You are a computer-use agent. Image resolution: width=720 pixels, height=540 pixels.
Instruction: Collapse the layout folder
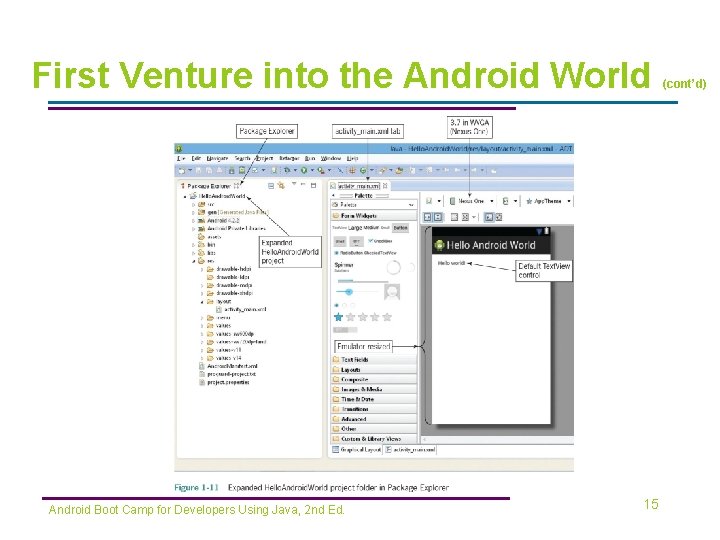point(202,302)
